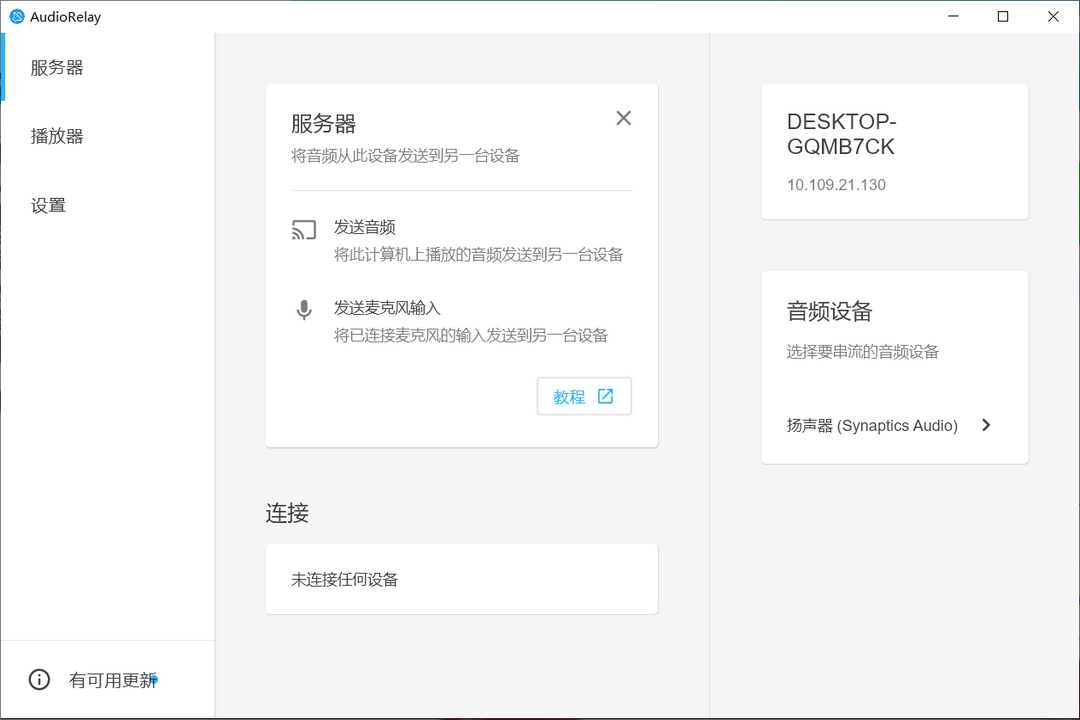Click the AudioRelay logo icon
The width and height of the screenshot is (1080, 720).
16,16
